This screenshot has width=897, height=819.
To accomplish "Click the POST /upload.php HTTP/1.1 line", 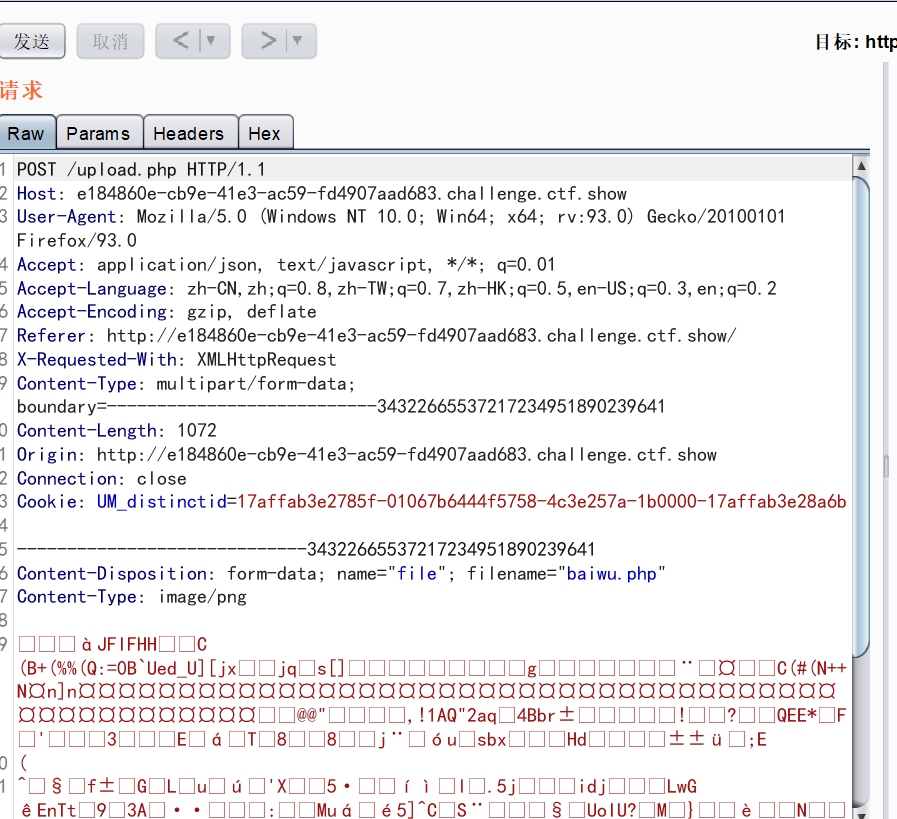I will (x=141, y=170).
